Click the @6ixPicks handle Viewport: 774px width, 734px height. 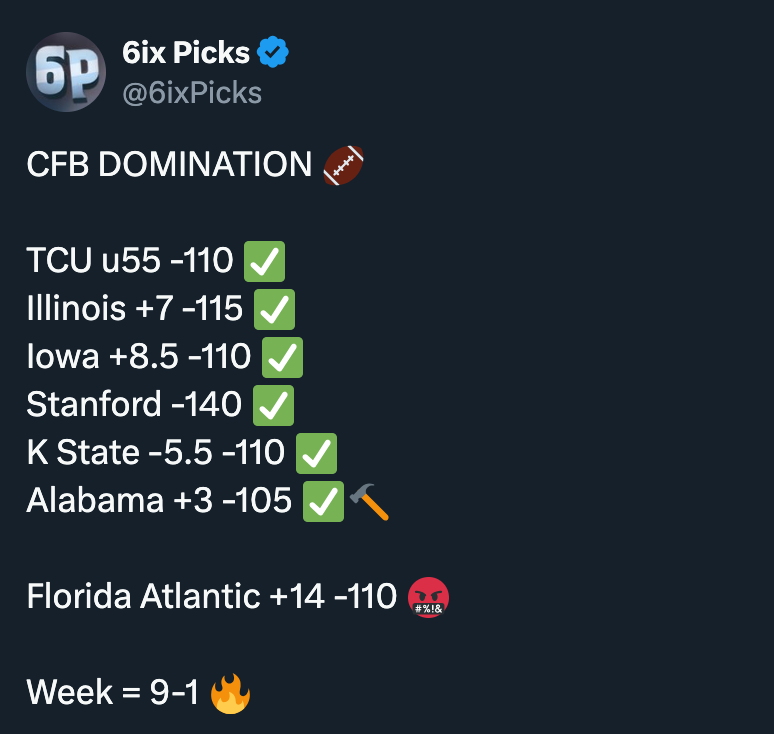click(x=191, y=93)
